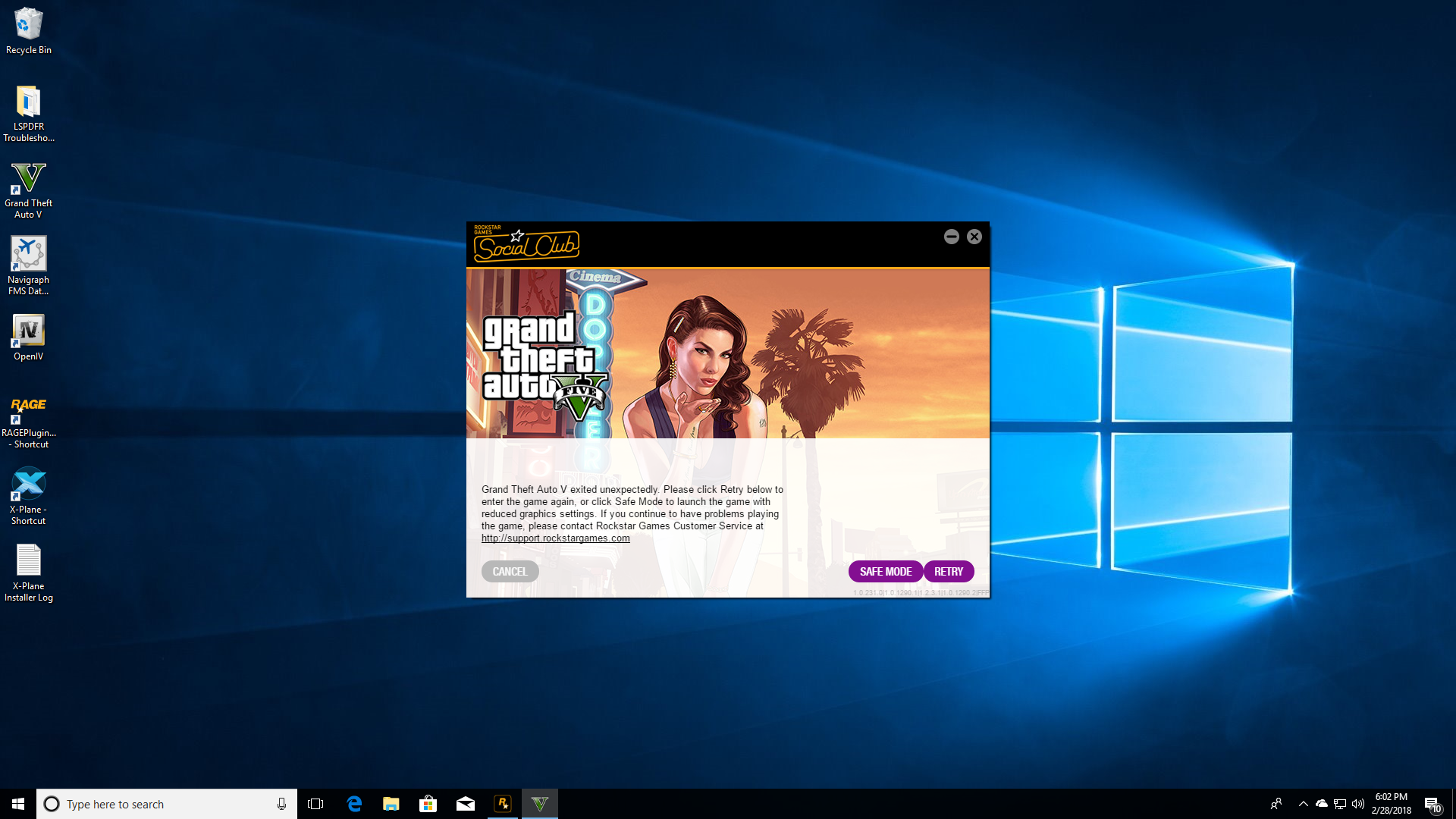Open the Task View button
The image size is (1456, 819).
315,804
